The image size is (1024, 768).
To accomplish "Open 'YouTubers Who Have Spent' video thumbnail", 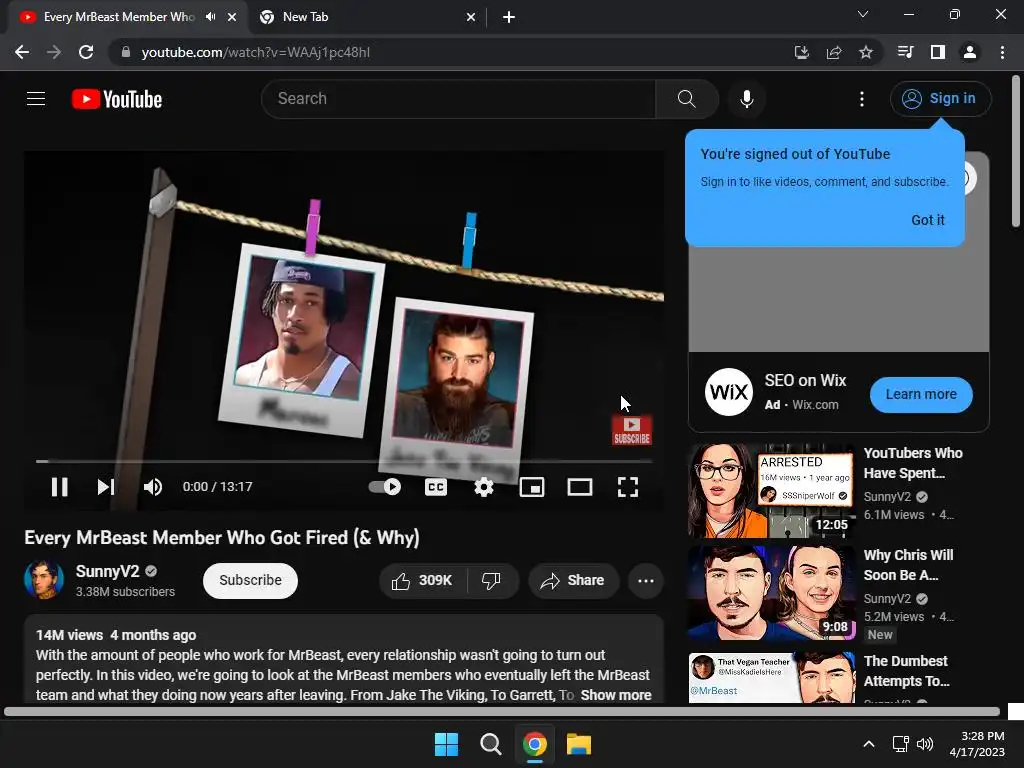I will 771,490.
